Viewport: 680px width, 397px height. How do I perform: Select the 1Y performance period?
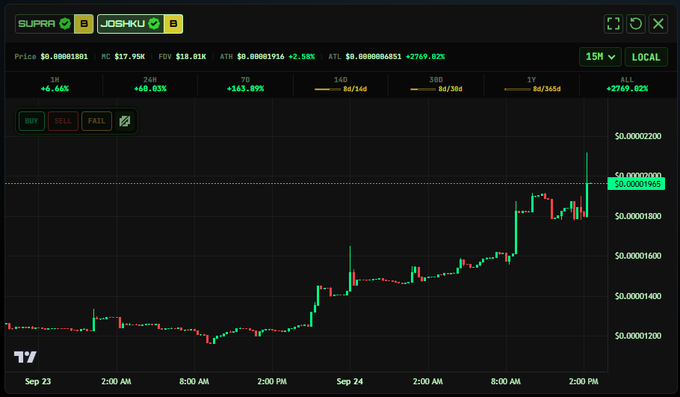532,84
